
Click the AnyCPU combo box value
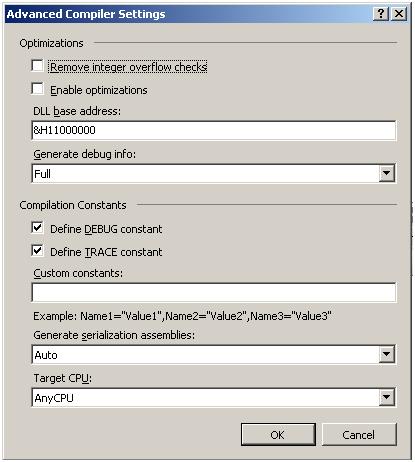tap(205, 397)
